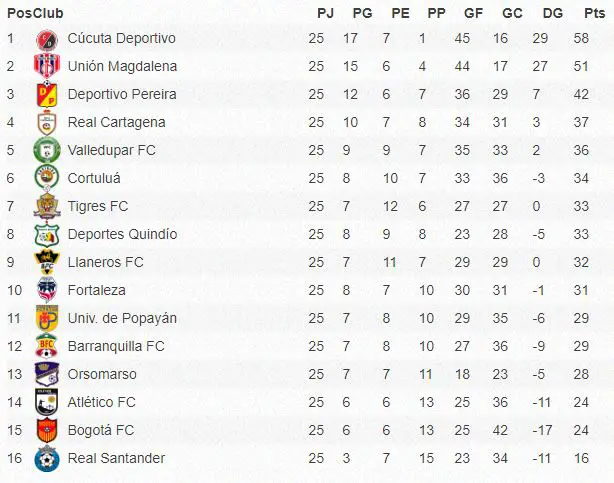Click the Llaneros FC club crest
The image size is (614, 483).
coord(47,262)
